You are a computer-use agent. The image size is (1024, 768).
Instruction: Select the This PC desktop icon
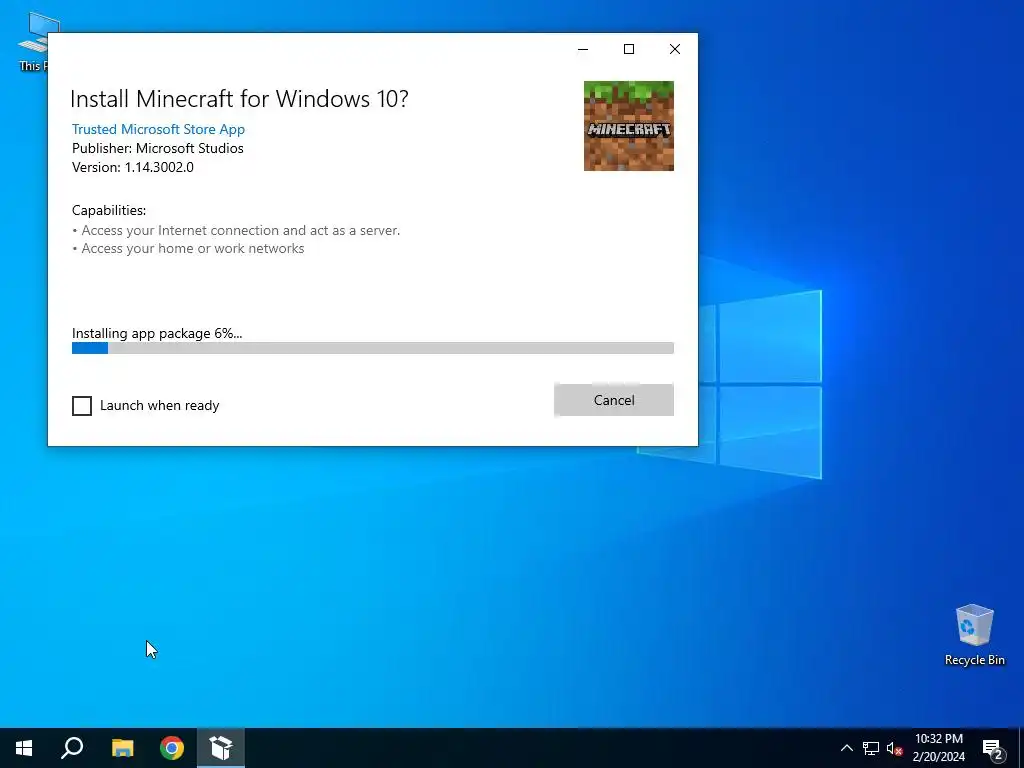click(33, 40)
